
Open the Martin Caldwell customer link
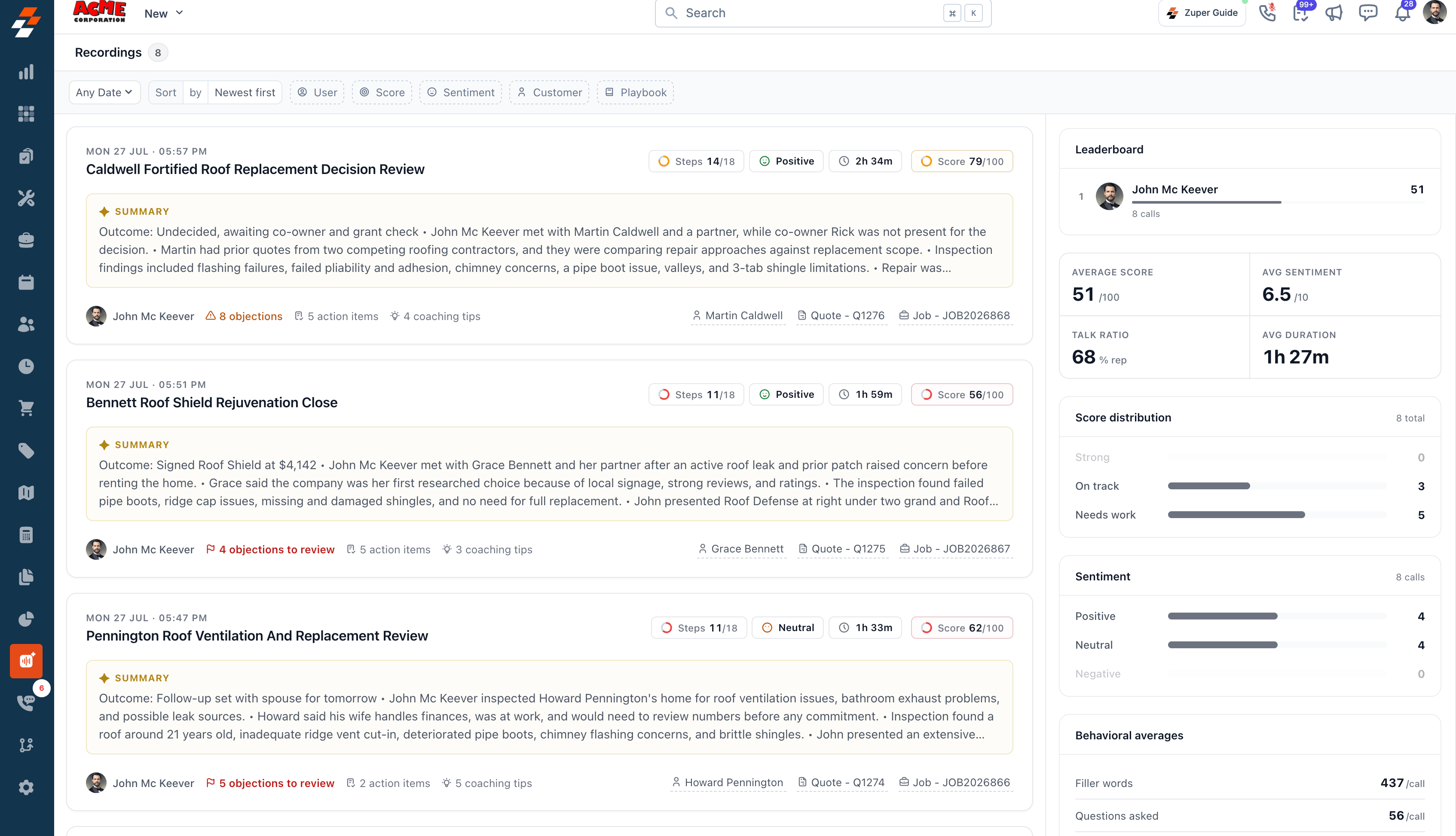(738, 316)
